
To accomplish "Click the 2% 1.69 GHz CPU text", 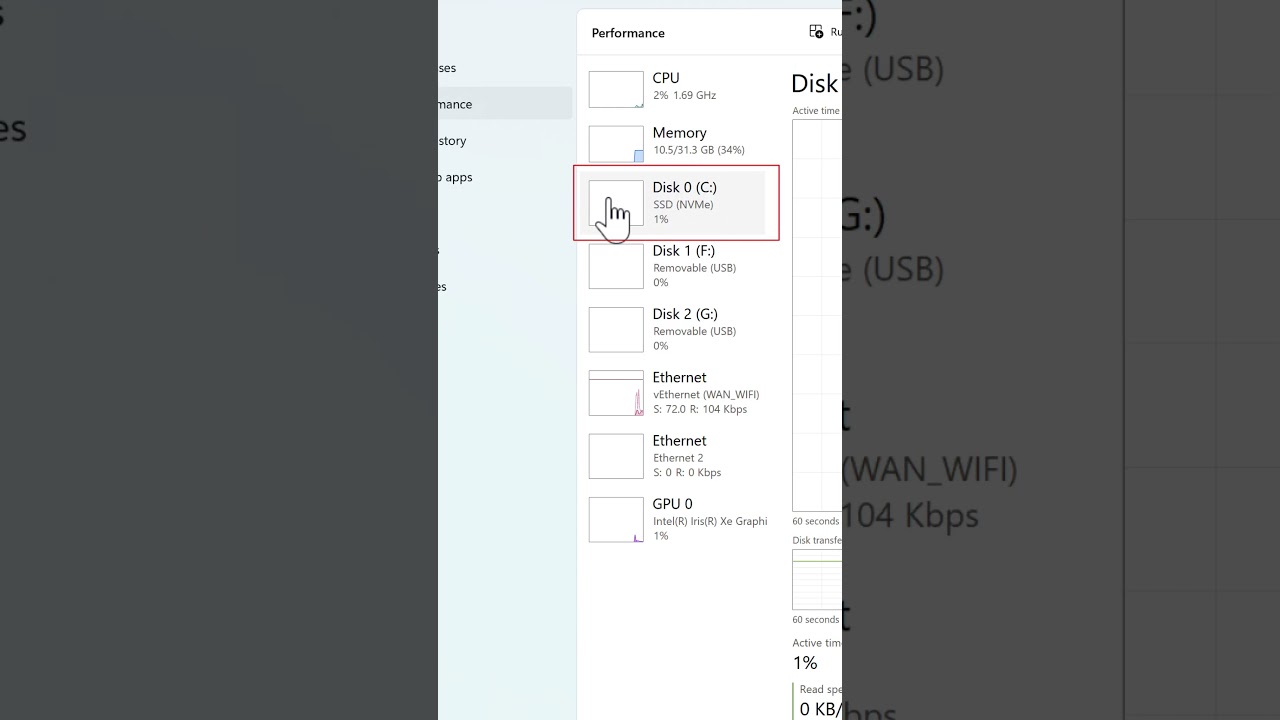I will point(685,95).
